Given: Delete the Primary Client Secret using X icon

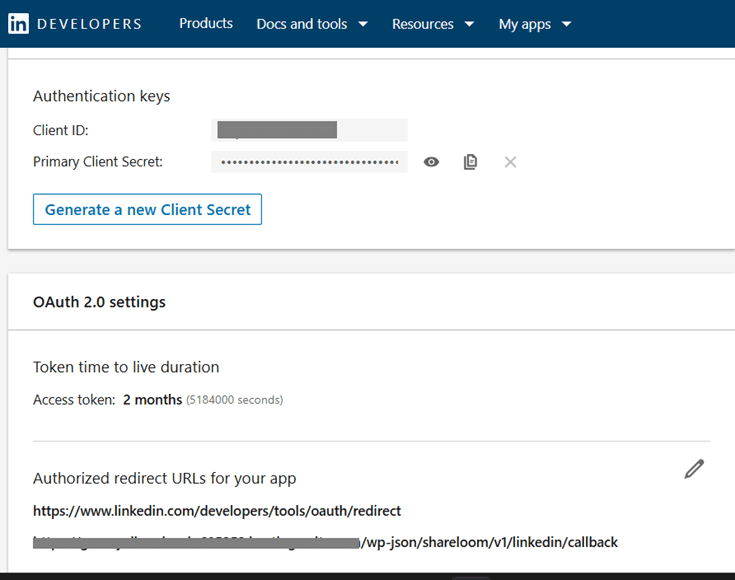Looking at the screenshot, I should tap(510, 162).
